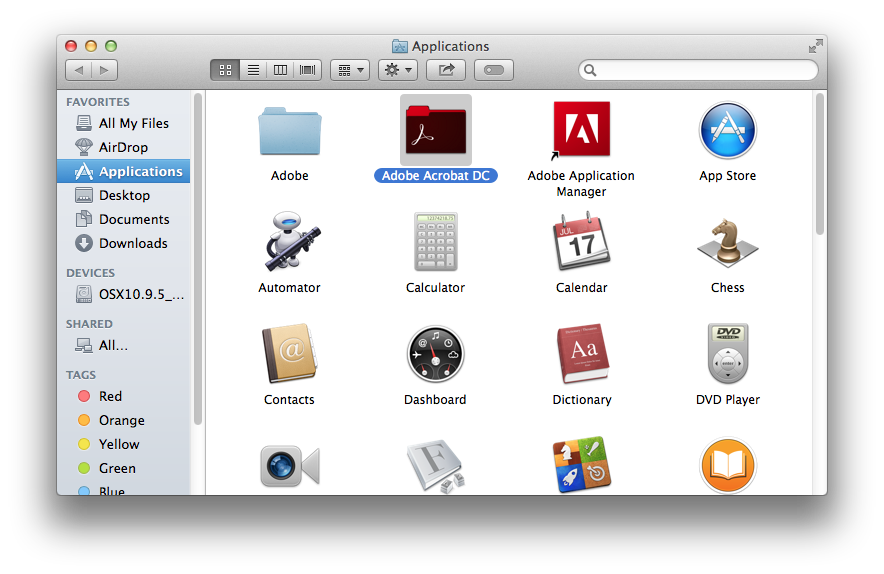Select the Dashboard app icon
Viewport: 884px width, 574px height.
[436, 354]
